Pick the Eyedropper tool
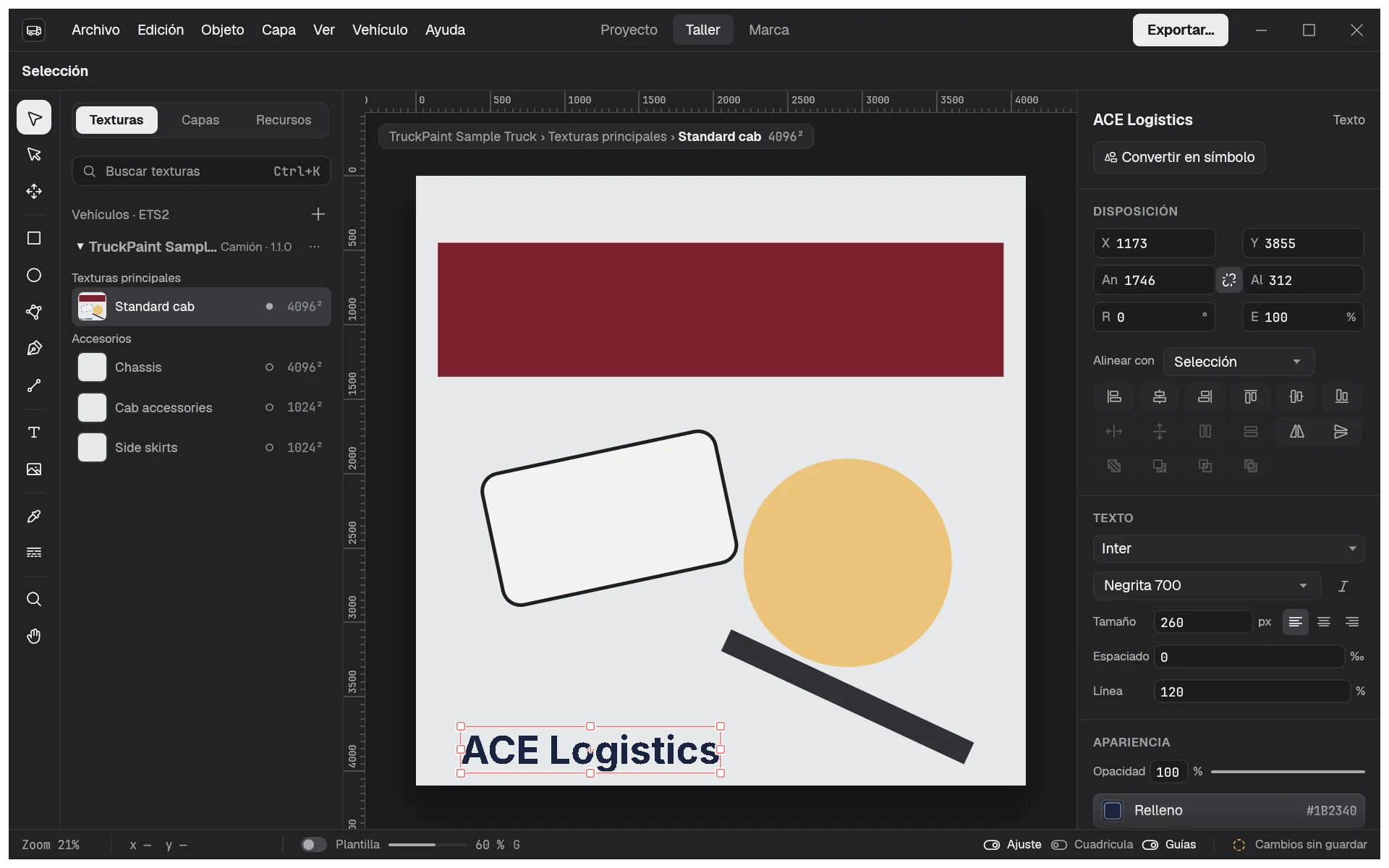Image resolution: width=1389 pixels, height=868 pixels. pos(34,516)
